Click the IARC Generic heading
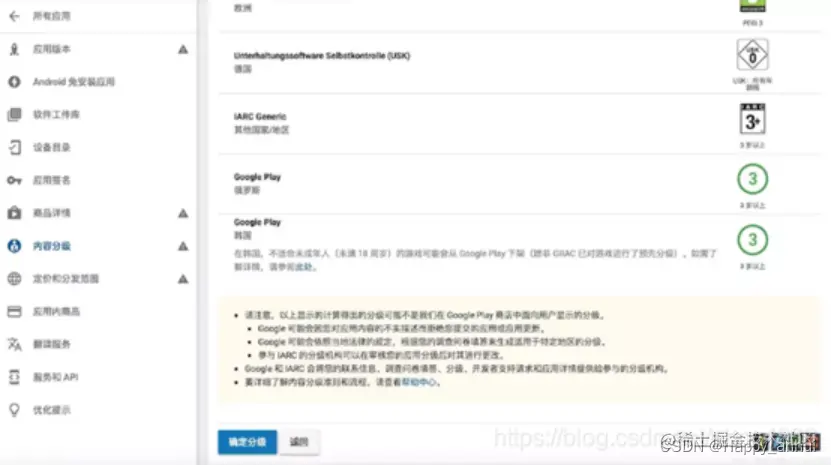The image size is (831, 465). tap(260, 116)
